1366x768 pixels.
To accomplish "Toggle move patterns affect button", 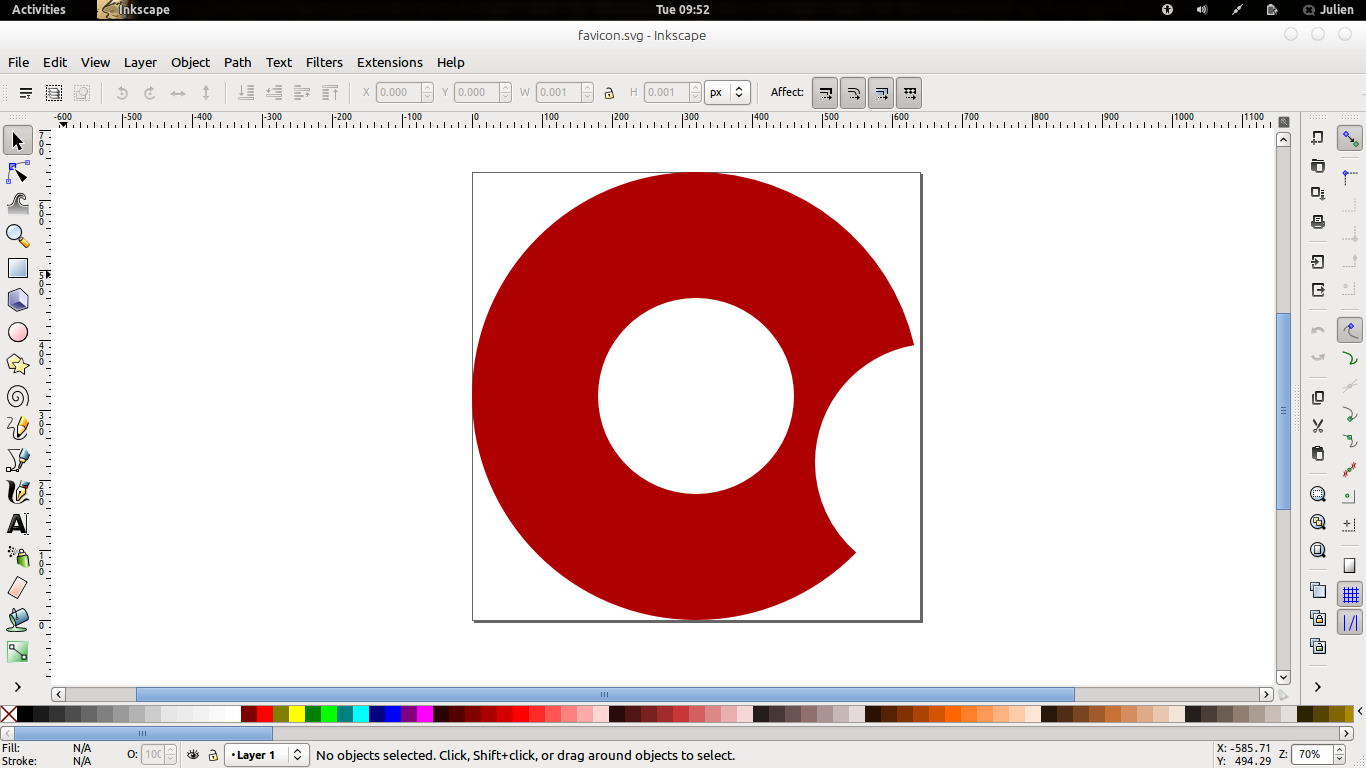I will click(x=909, y=93).
